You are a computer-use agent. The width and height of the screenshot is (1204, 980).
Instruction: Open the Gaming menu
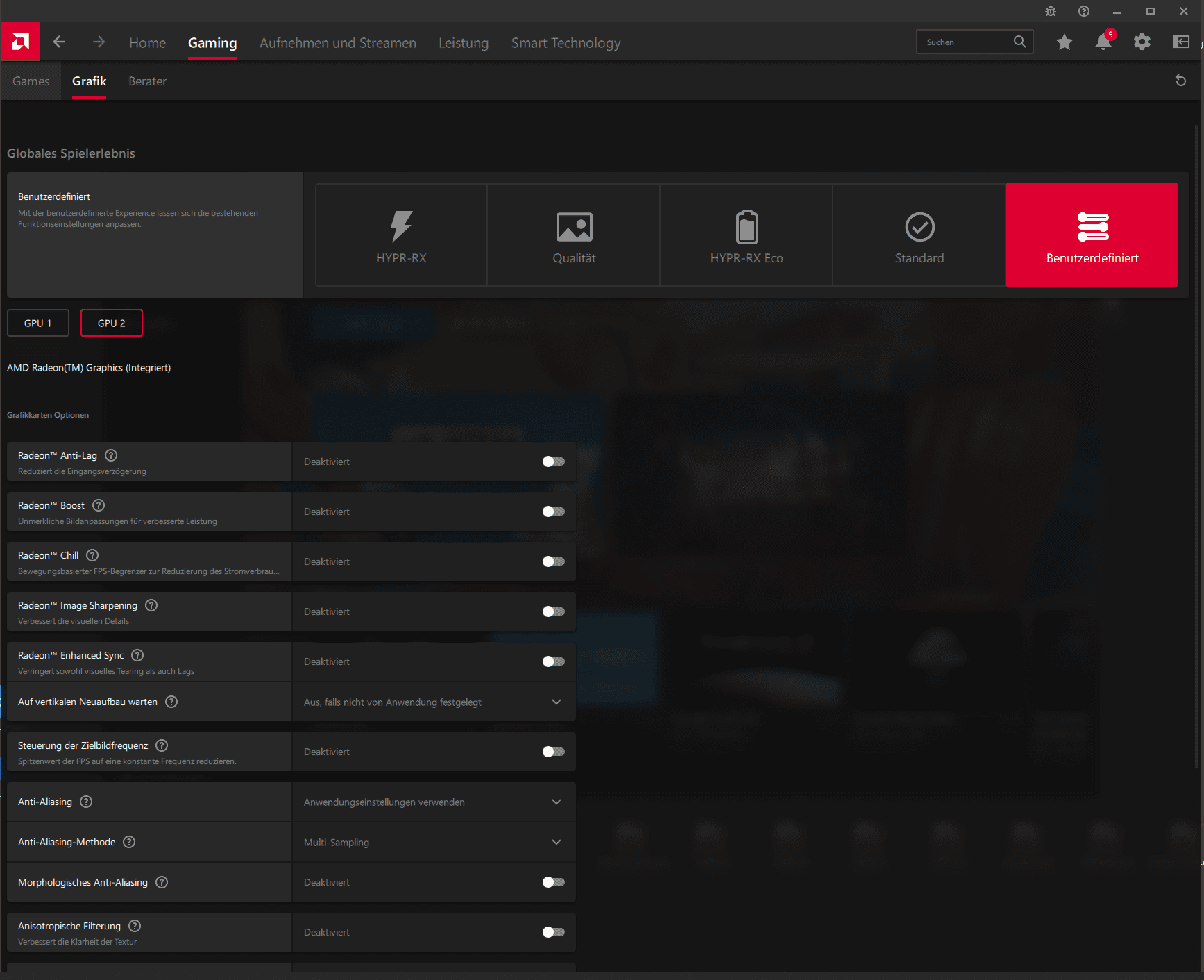point(212,42)
